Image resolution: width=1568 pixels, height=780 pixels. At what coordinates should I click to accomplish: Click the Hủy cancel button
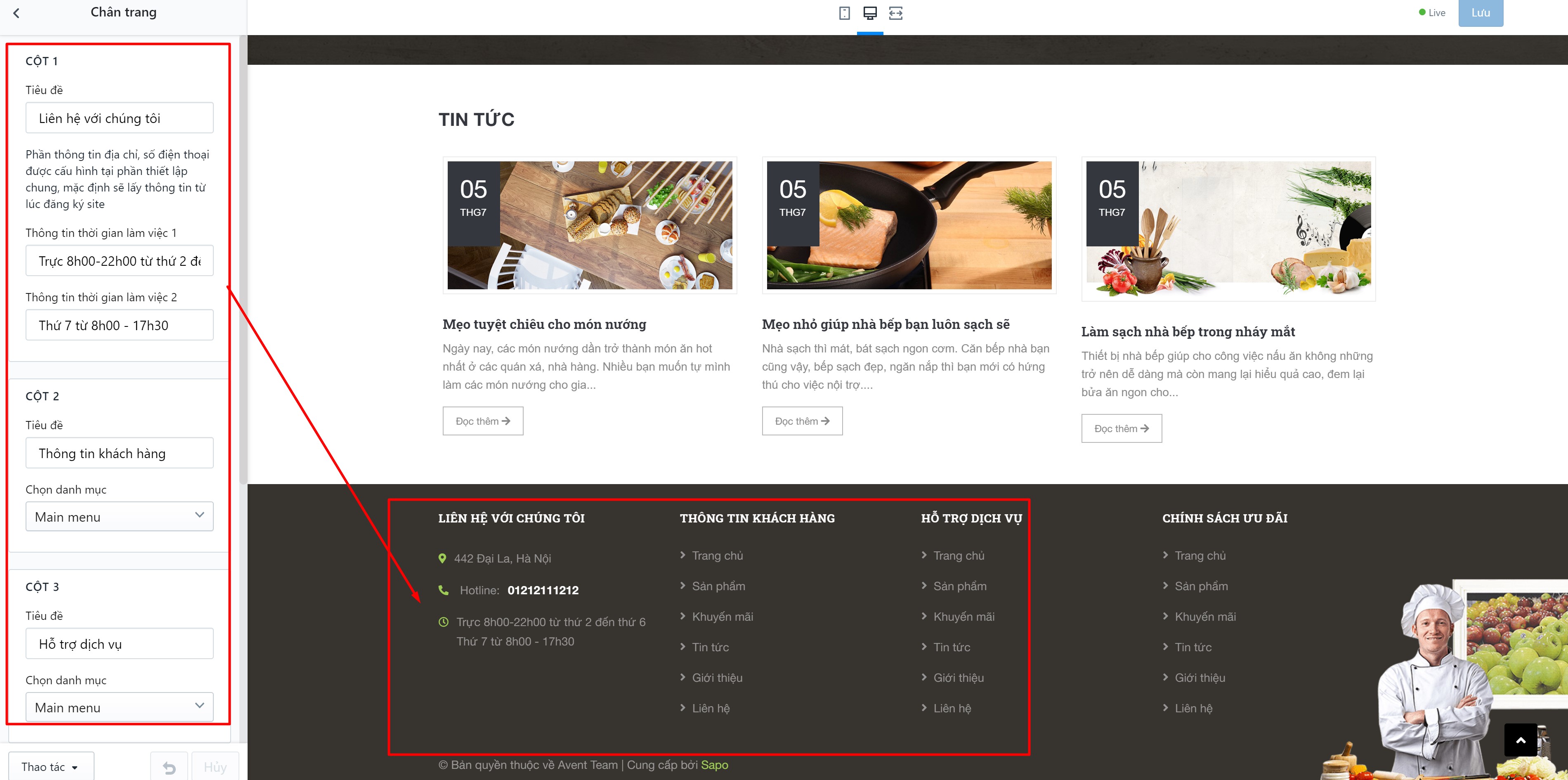point(215,767)
